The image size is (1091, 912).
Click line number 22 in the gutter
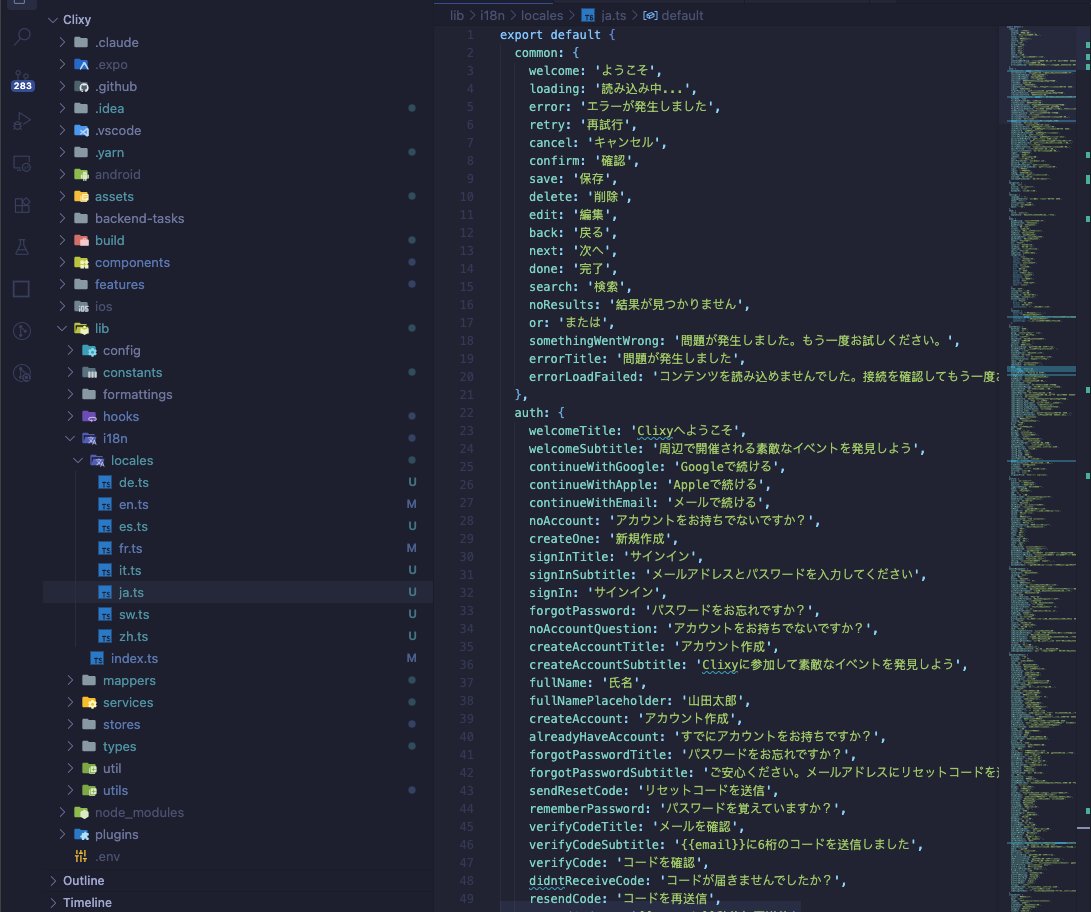click(465, 413)
